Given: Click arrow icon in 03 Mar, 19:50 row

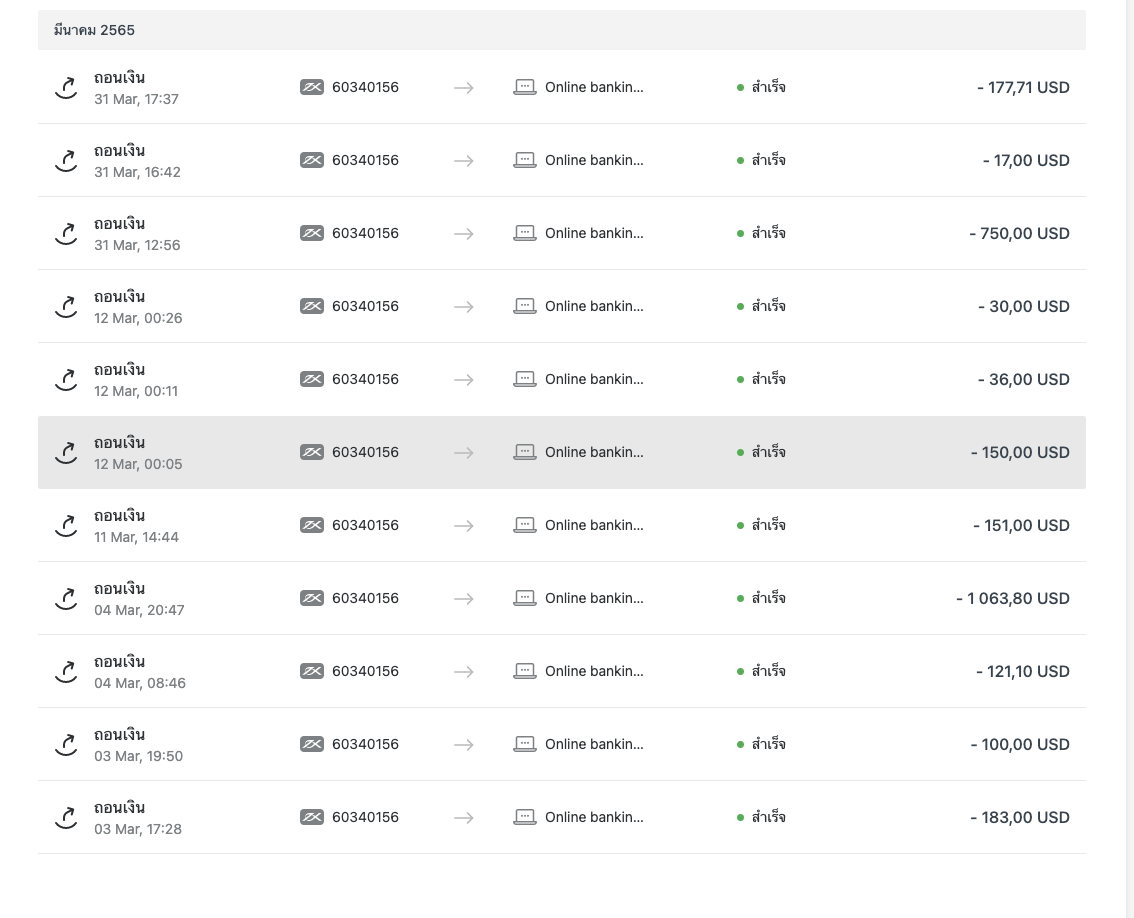Looking at the screenshot, I should tap(464, 744).
